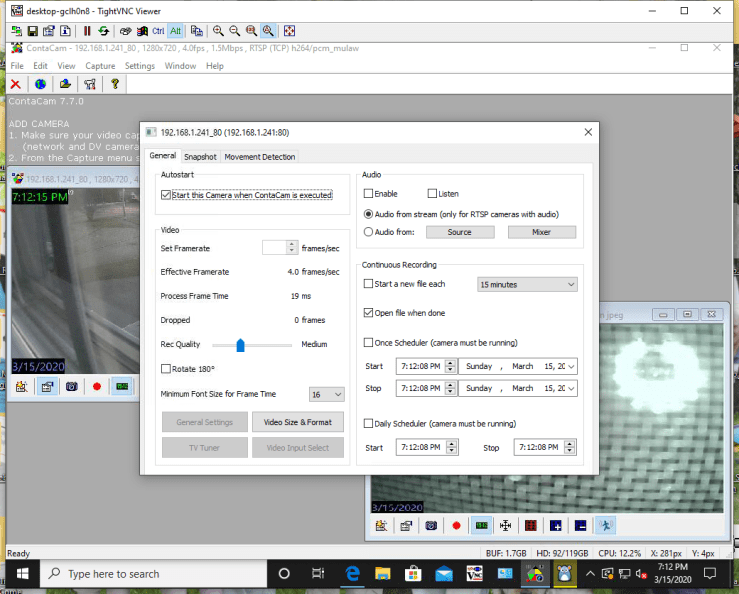Image resolution: width=739 pixels, height=594 pixels.
Task: Click the red record button in left camera toolbar
Action: coord(97,386)
